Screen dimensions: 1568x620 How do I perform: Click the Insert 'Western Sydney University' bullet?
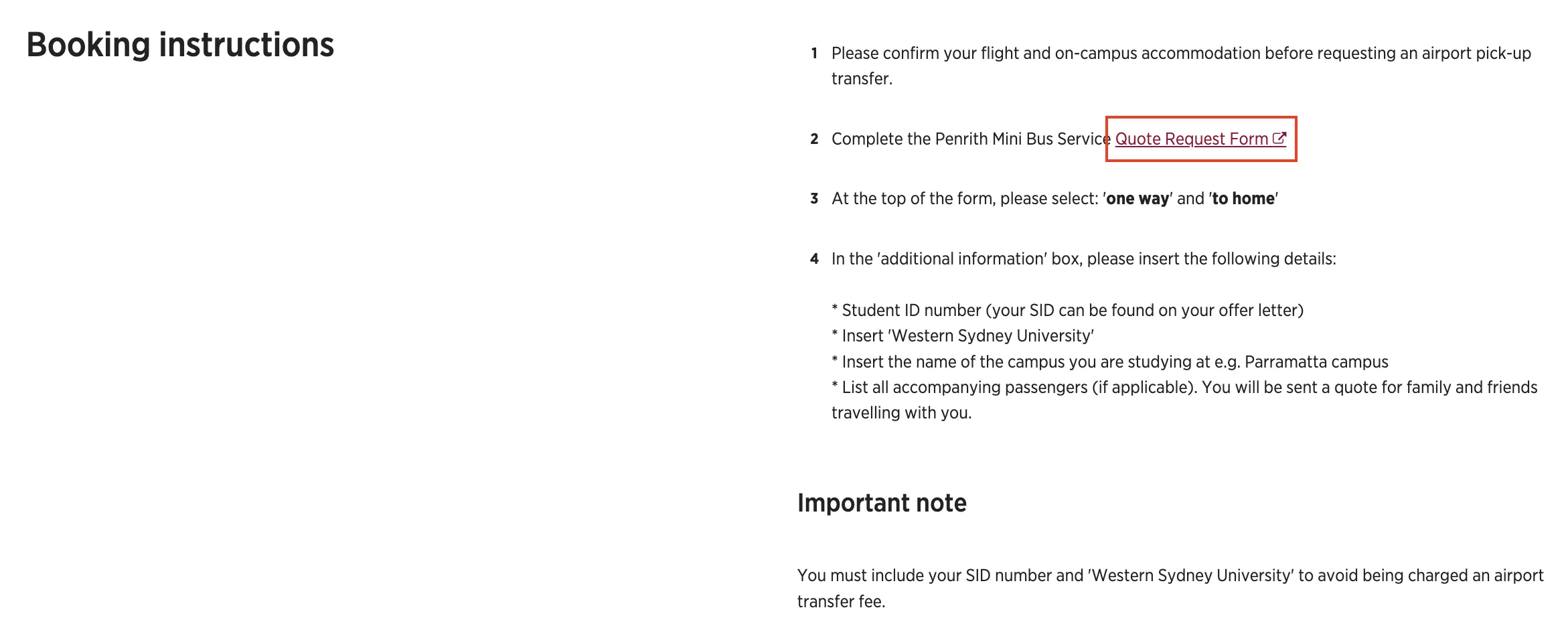[963, 336]
